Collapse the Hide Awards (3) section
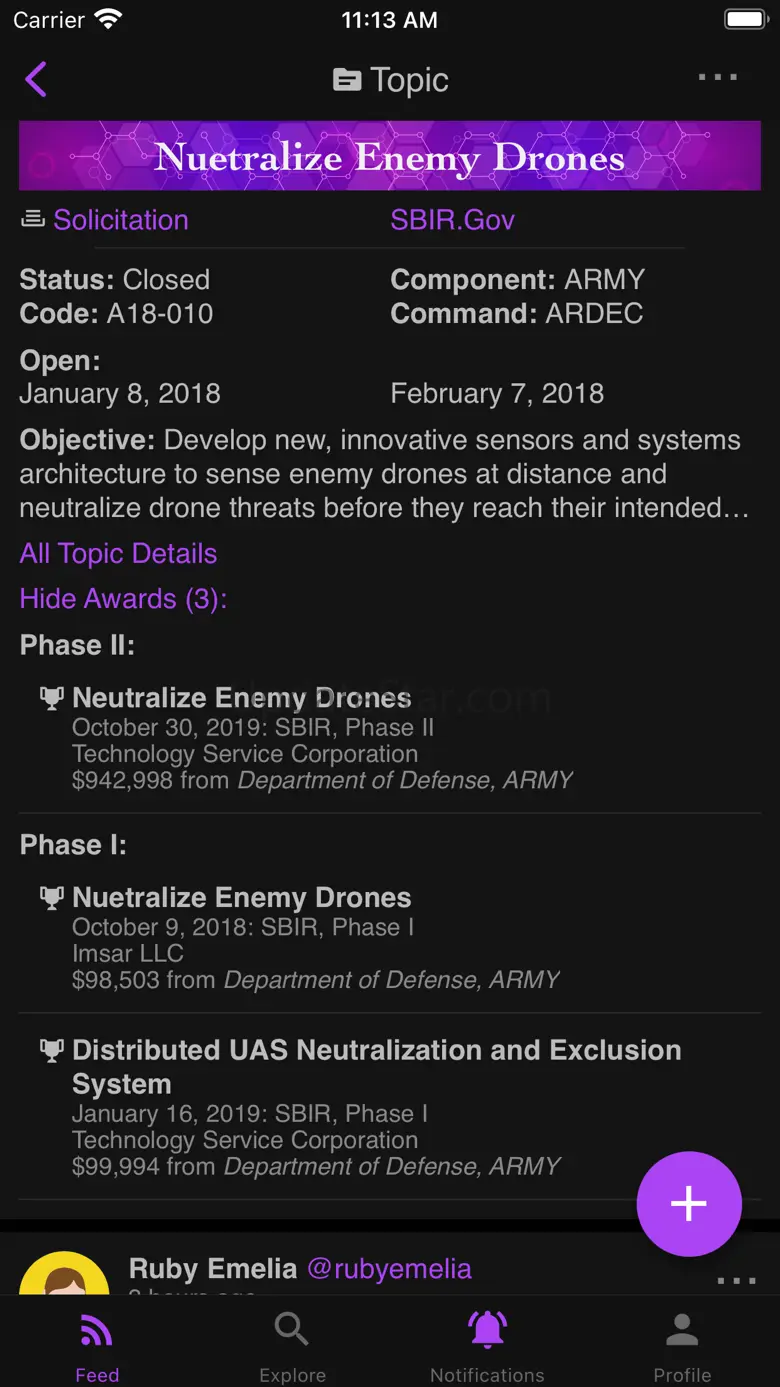 (x=123, y=599)
